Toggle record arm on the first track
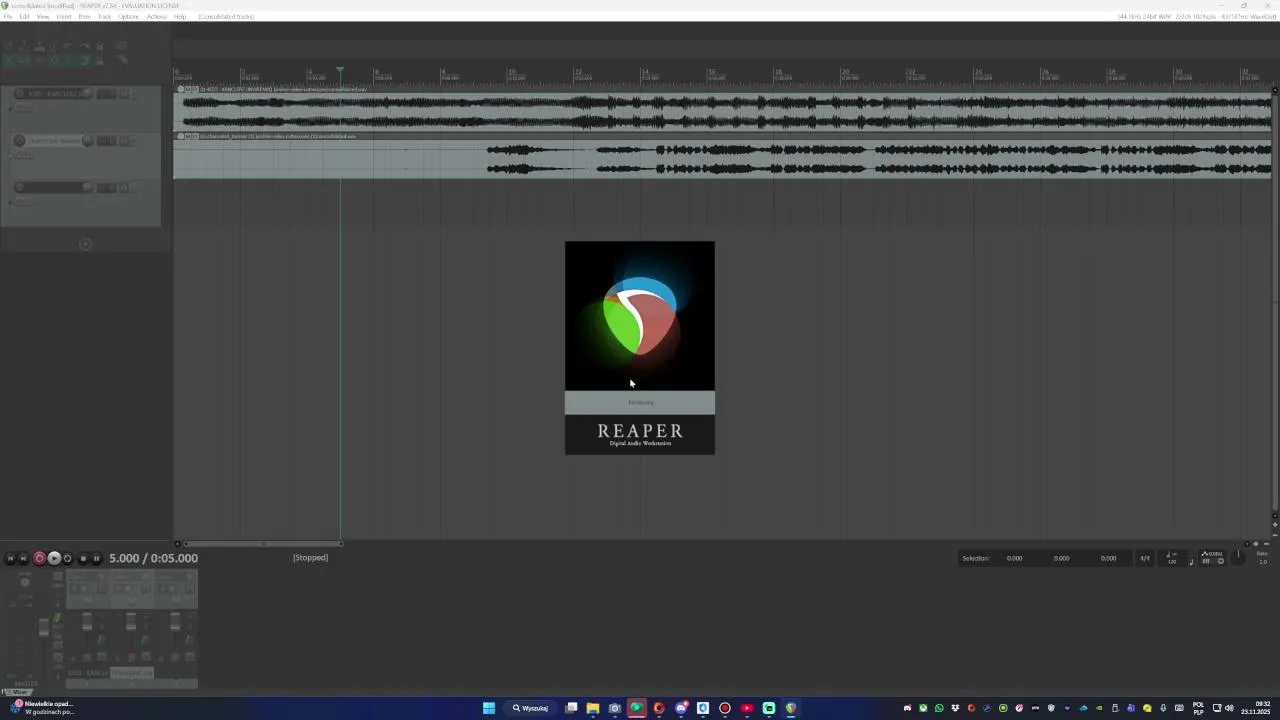 tap(19, 94)
